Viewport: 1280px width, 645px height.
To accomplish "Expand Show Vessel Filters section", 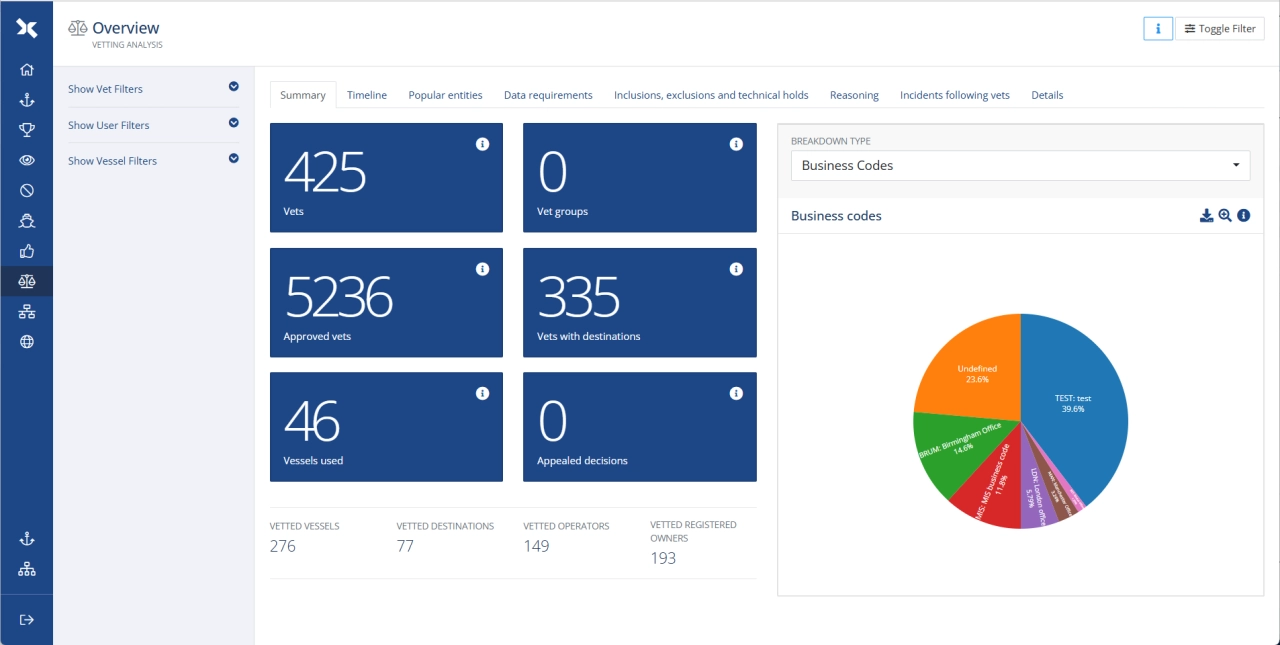I will coord(234,158).
